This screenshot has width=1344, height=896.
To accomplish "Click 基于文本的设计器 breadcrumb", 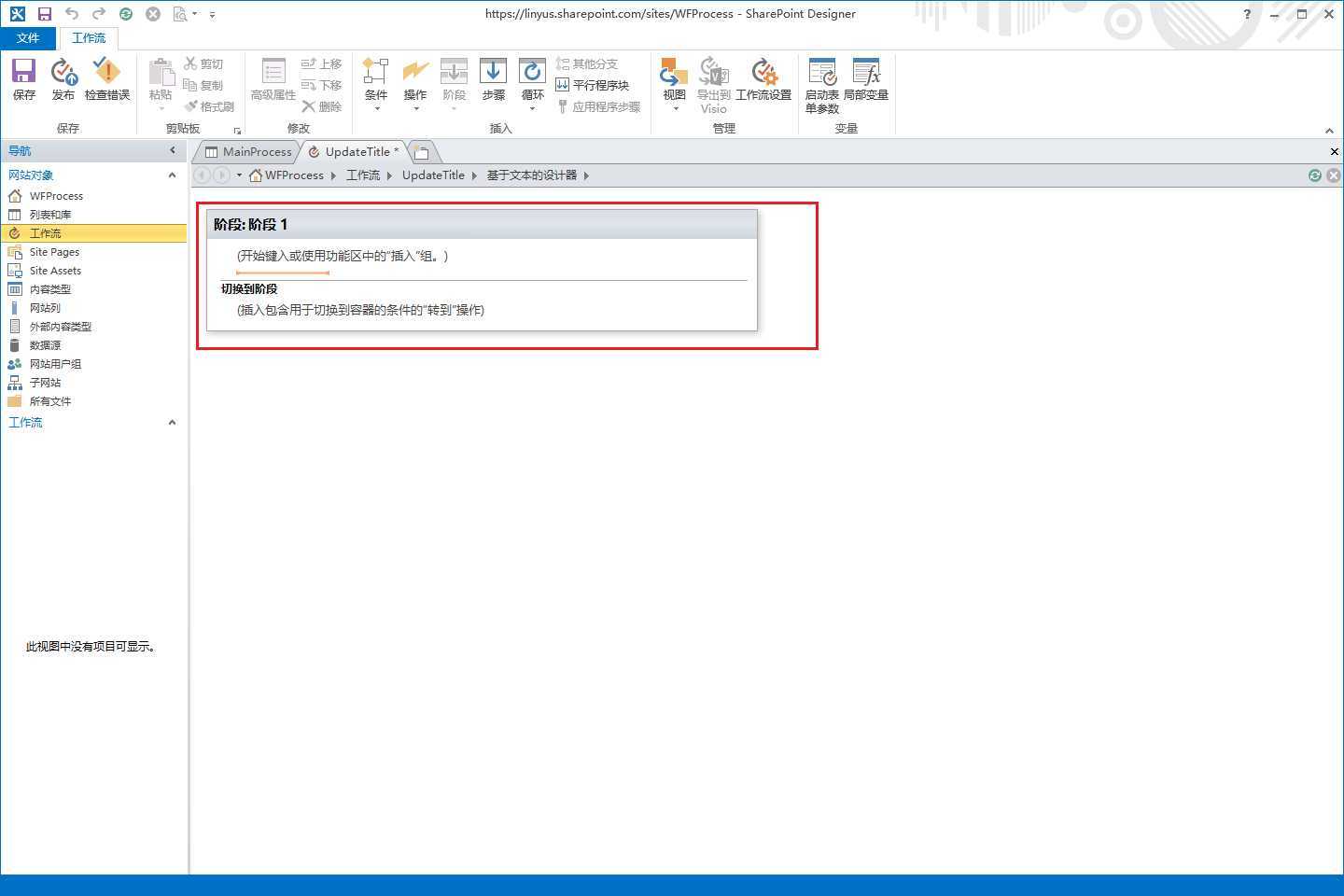I will pos(532,175).
